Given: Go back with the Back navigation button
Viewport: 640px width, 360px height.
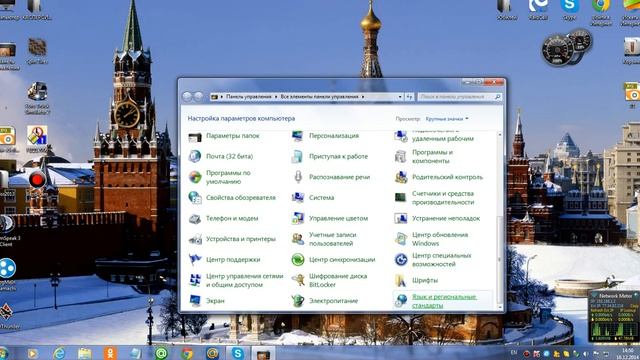Looking at the screenshot, I should pos(187,97).
